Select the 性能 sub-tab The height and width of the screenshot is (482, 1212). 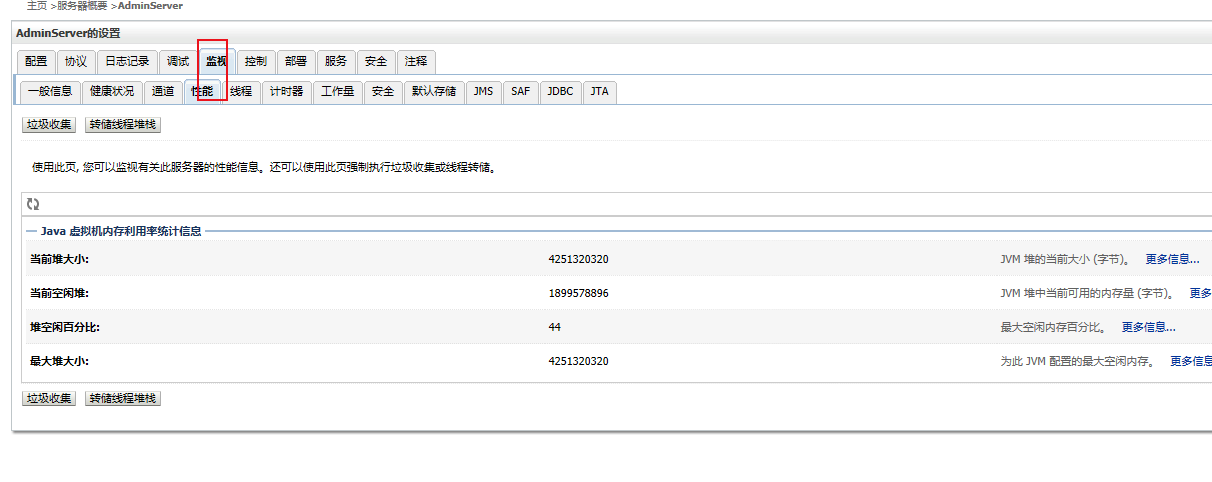click(x=202, y=92)
